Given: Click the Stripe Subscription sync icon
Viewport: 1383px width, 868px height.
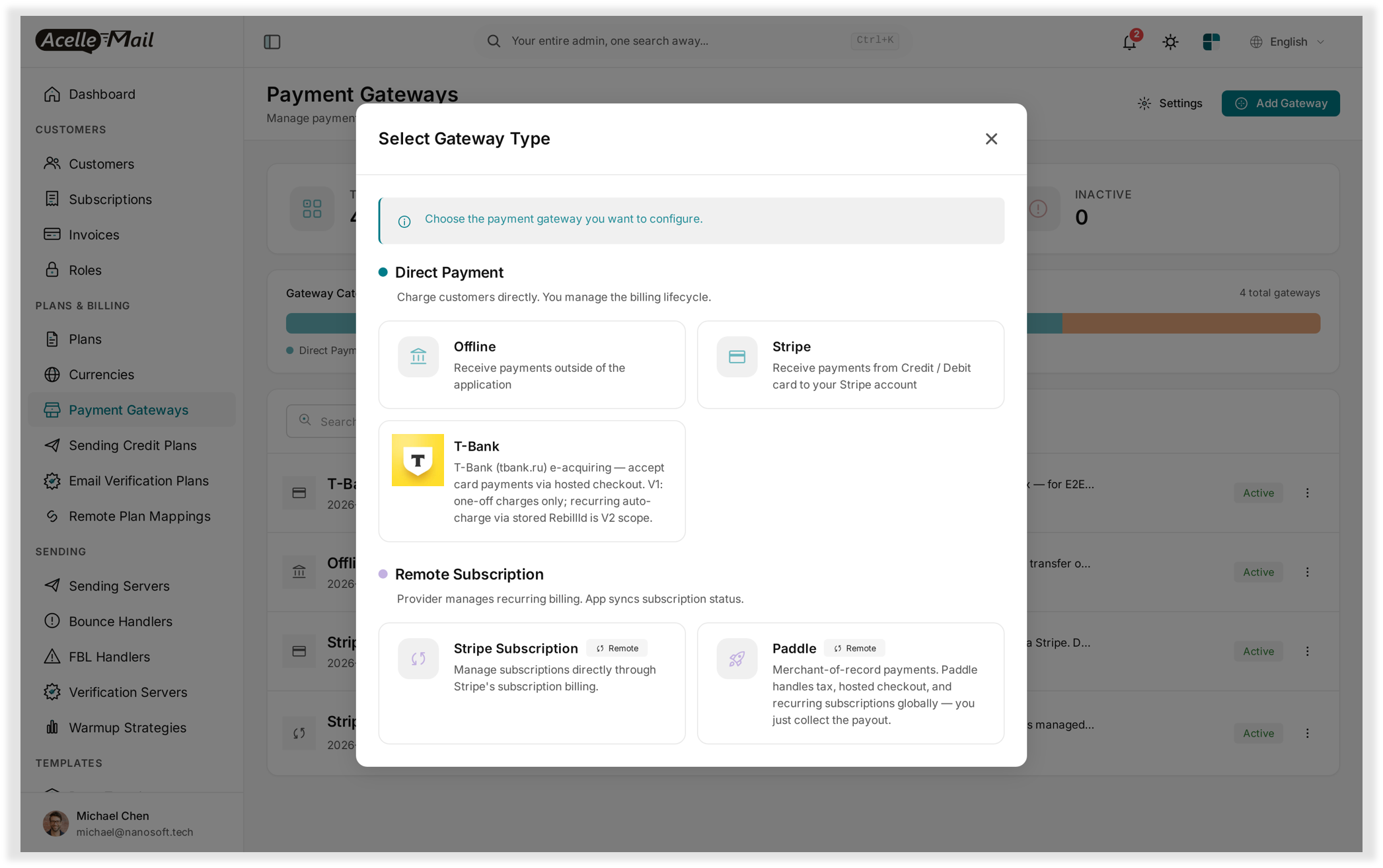Looking at the screenshot, I should pos(418,659).
